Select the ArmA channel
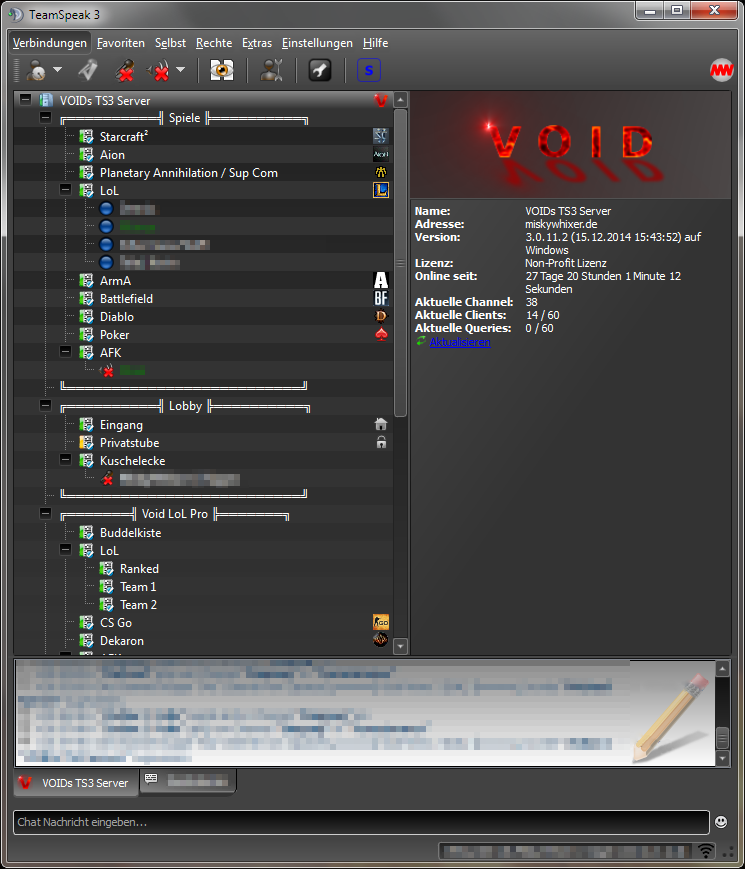Image resolution: width=745 pixels, height=869 pixels. (115, 281)
